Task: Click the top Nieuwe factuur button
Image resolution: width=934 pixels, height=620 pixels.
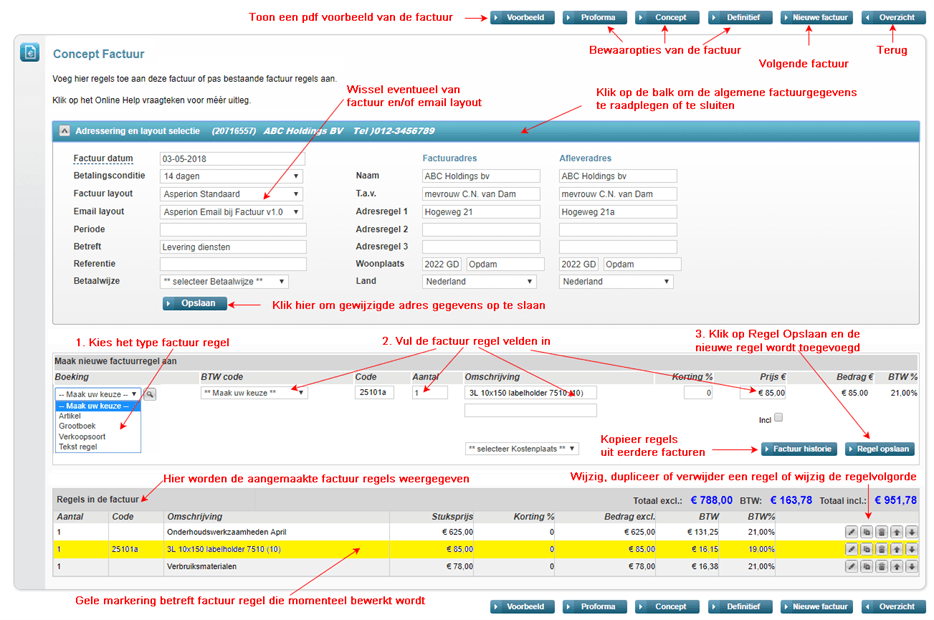Action: [817, 18]
